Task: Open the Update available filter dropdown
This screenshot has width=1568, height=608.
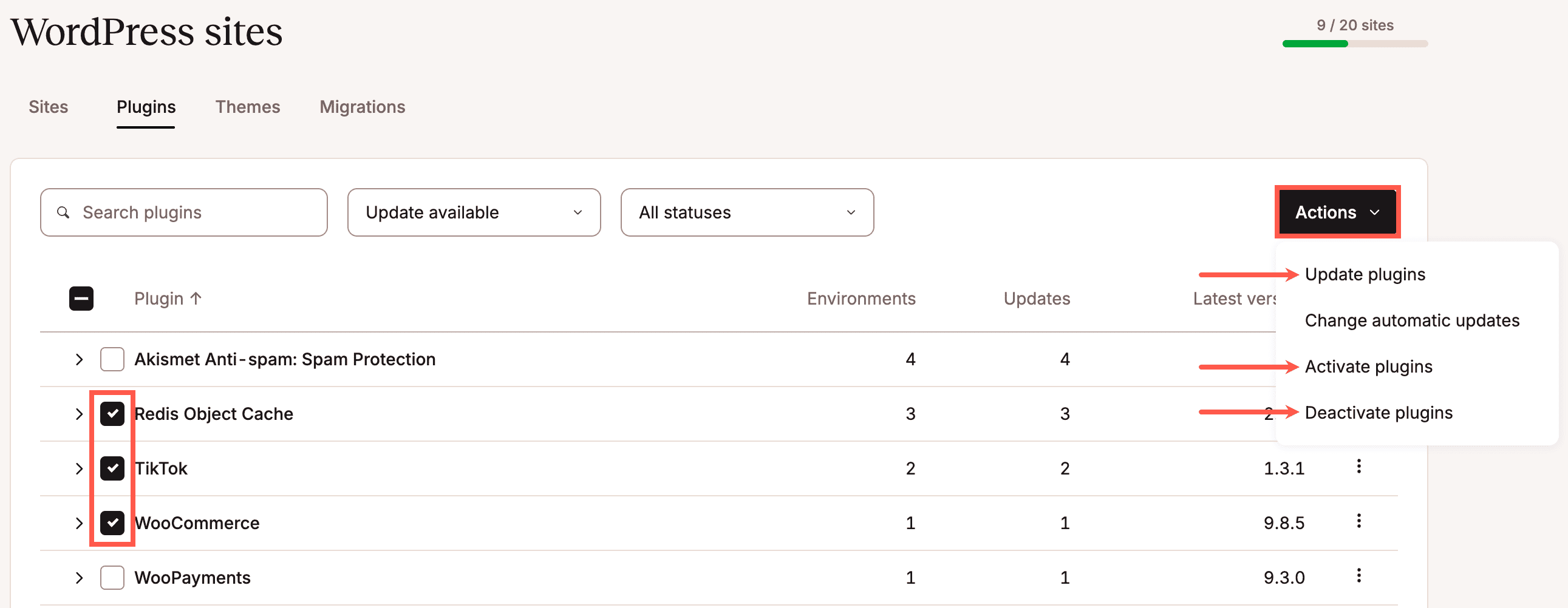Action: 473,212
